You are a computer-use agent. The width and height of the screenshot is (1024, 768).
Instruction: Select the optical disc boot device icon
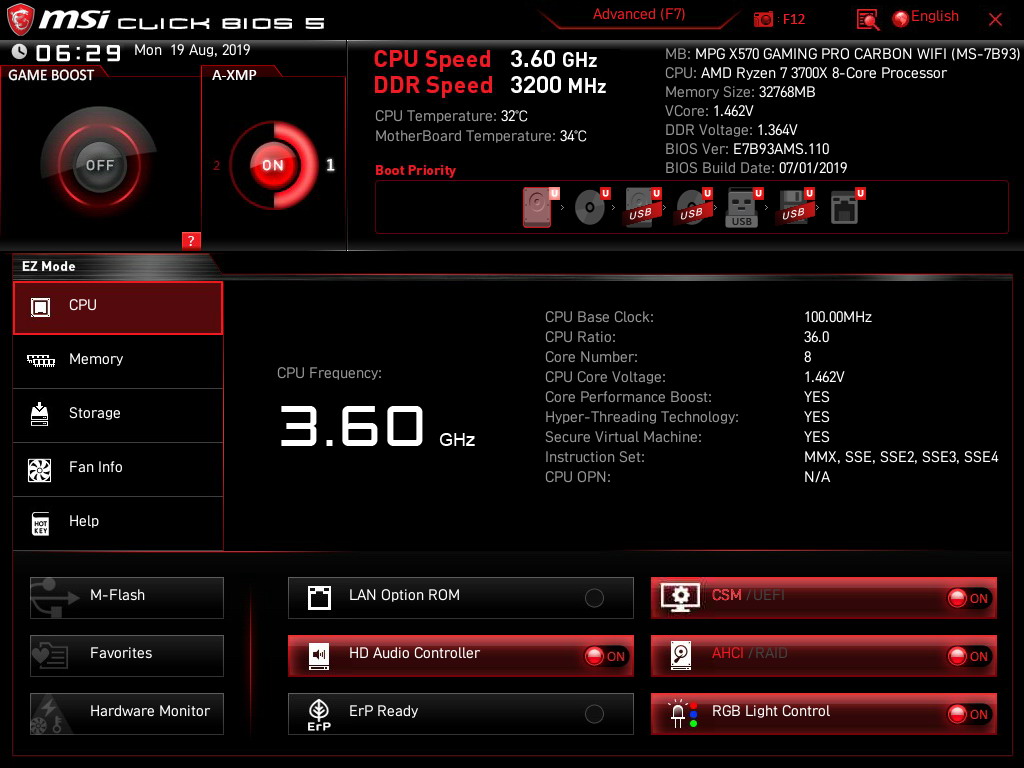(x=589, y=208)
